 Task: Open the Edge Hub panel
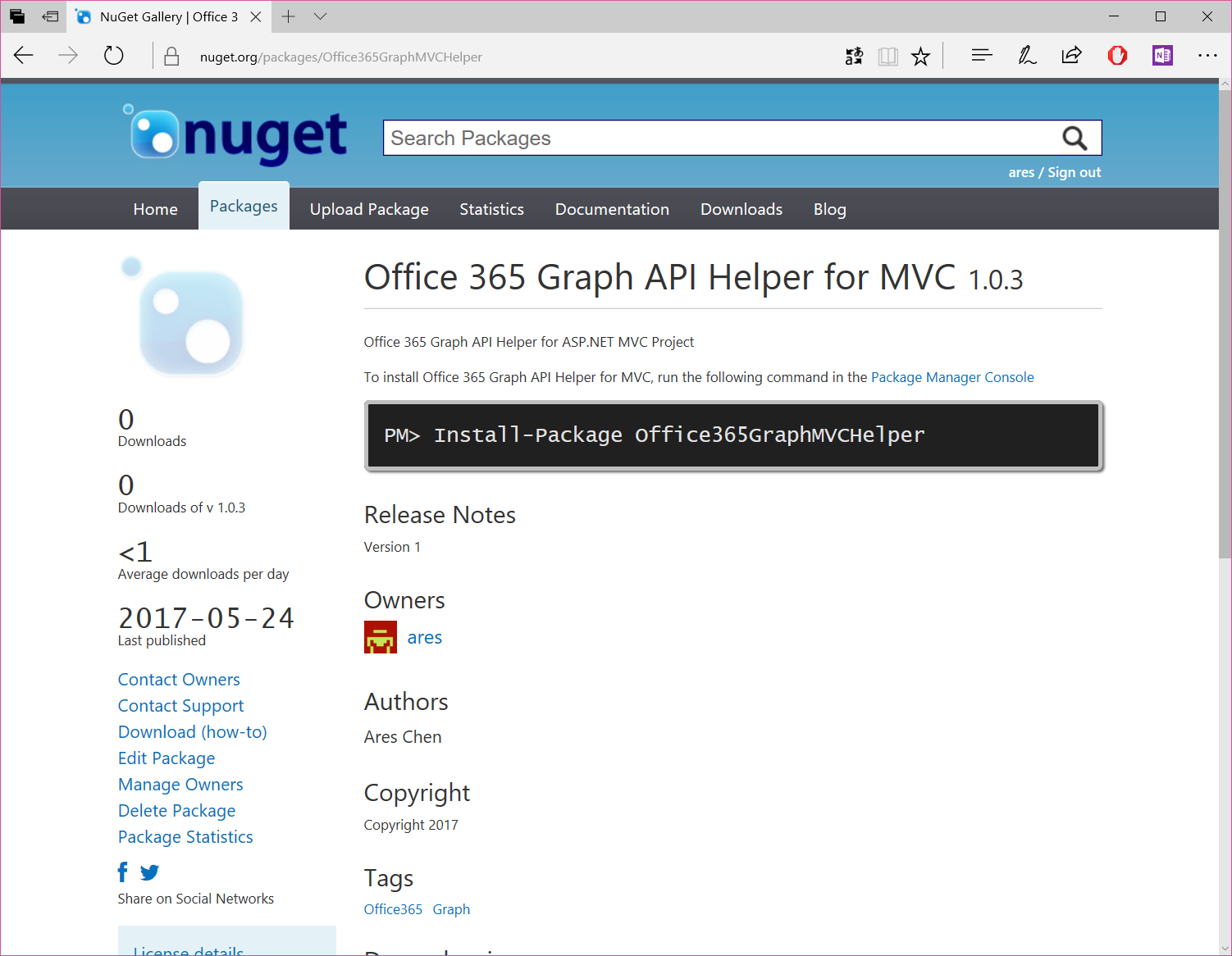981,56
